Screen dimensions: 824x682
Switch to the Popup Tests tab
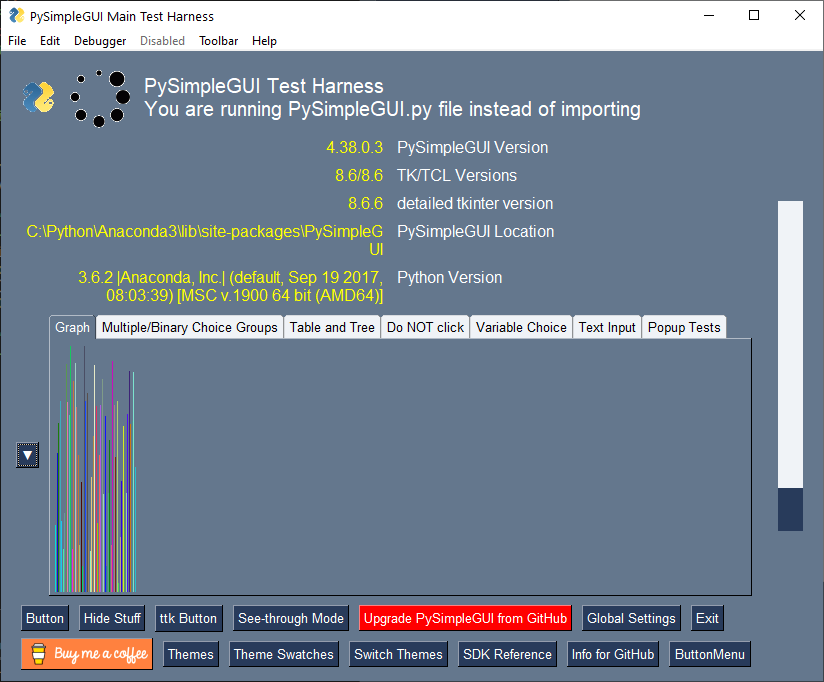click(684, 326)
